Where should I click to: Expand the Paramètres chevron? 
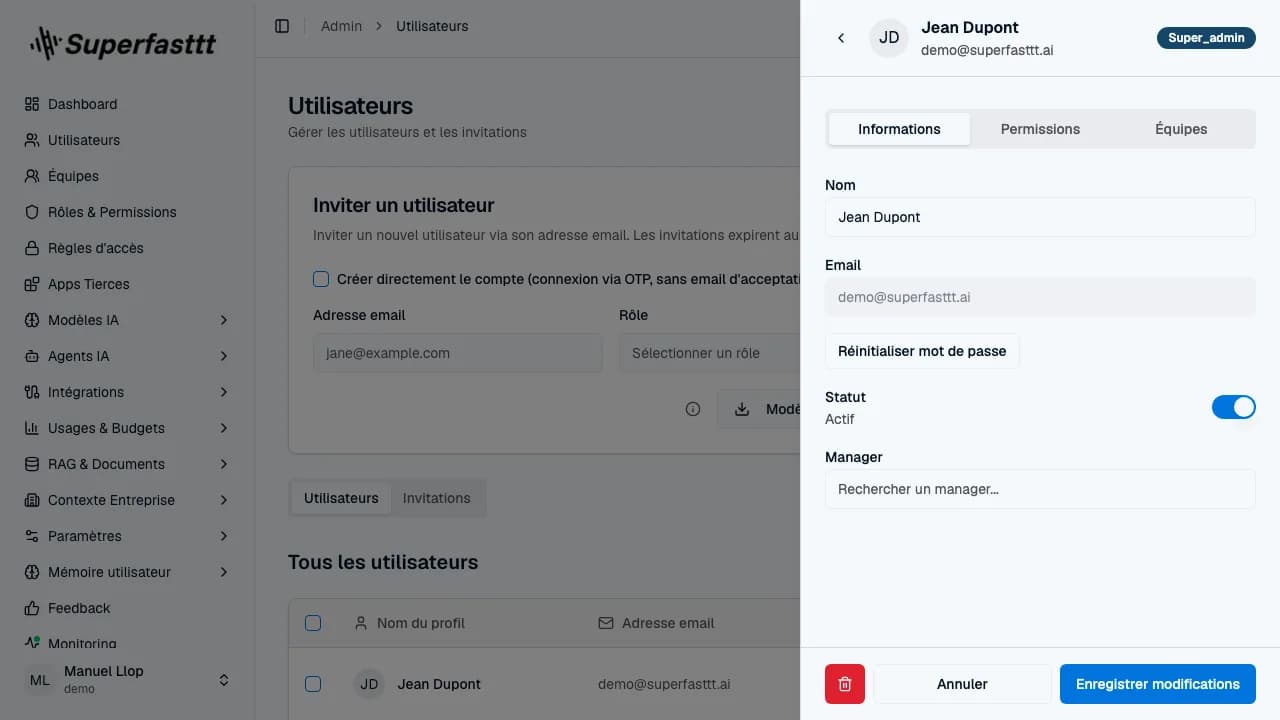click(x=224, y=536)
